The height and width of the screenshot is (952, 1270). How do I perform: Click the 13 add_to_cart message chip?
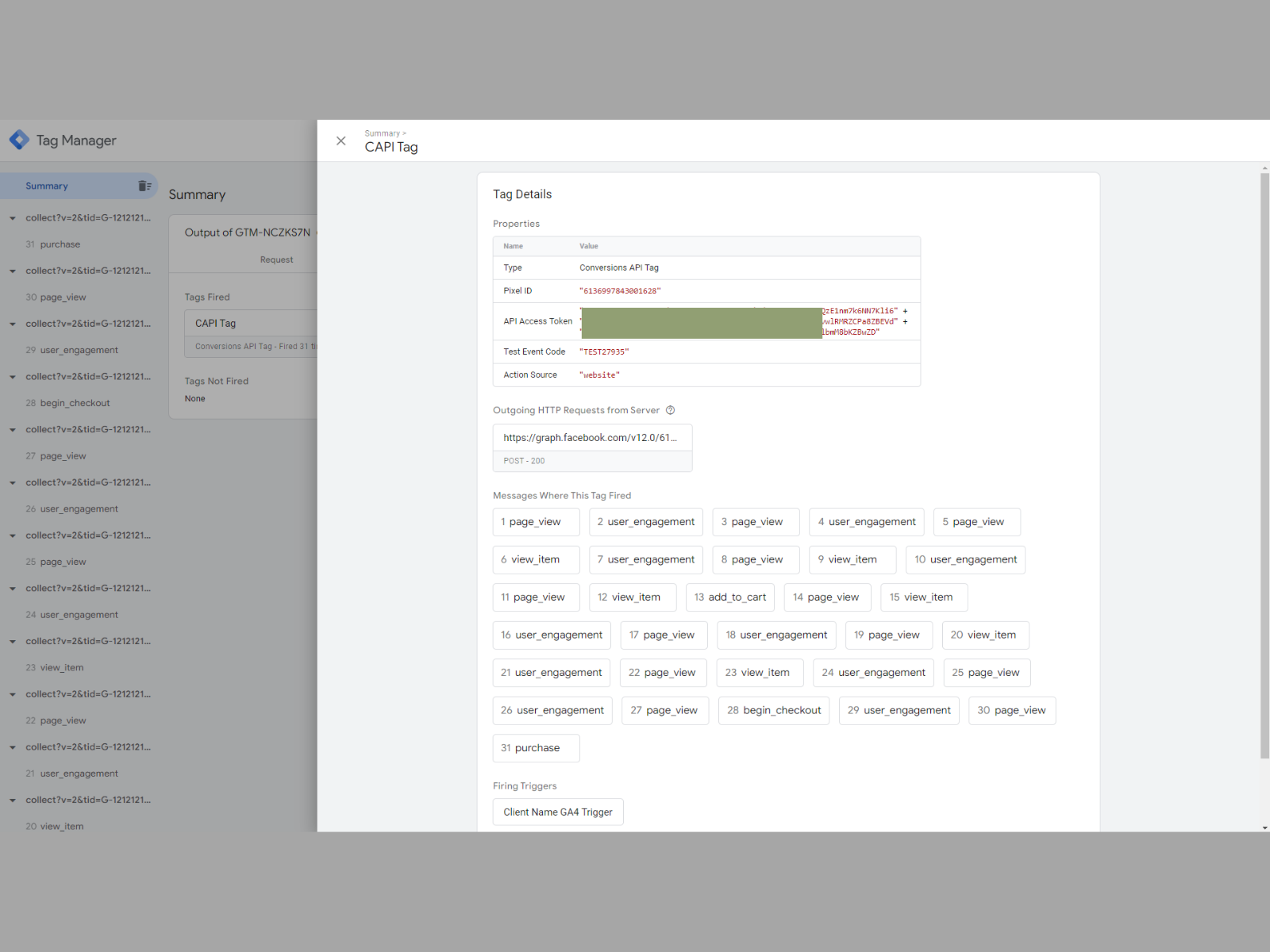[x=729, y=597]
